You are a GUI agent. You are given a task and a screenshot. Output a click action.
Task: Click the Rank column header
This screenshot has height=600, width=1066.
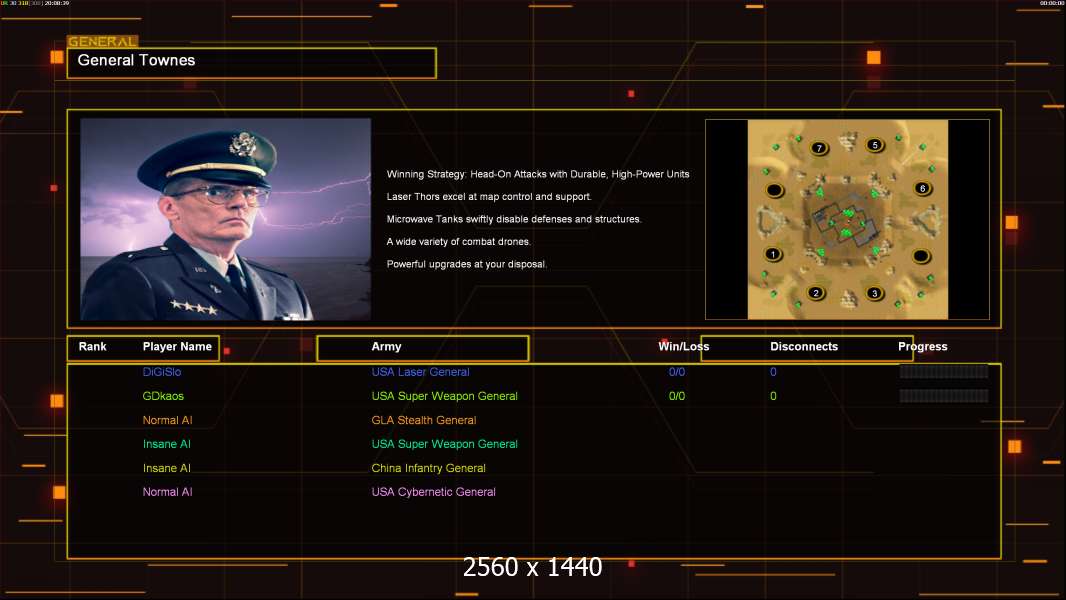(92, 347)
